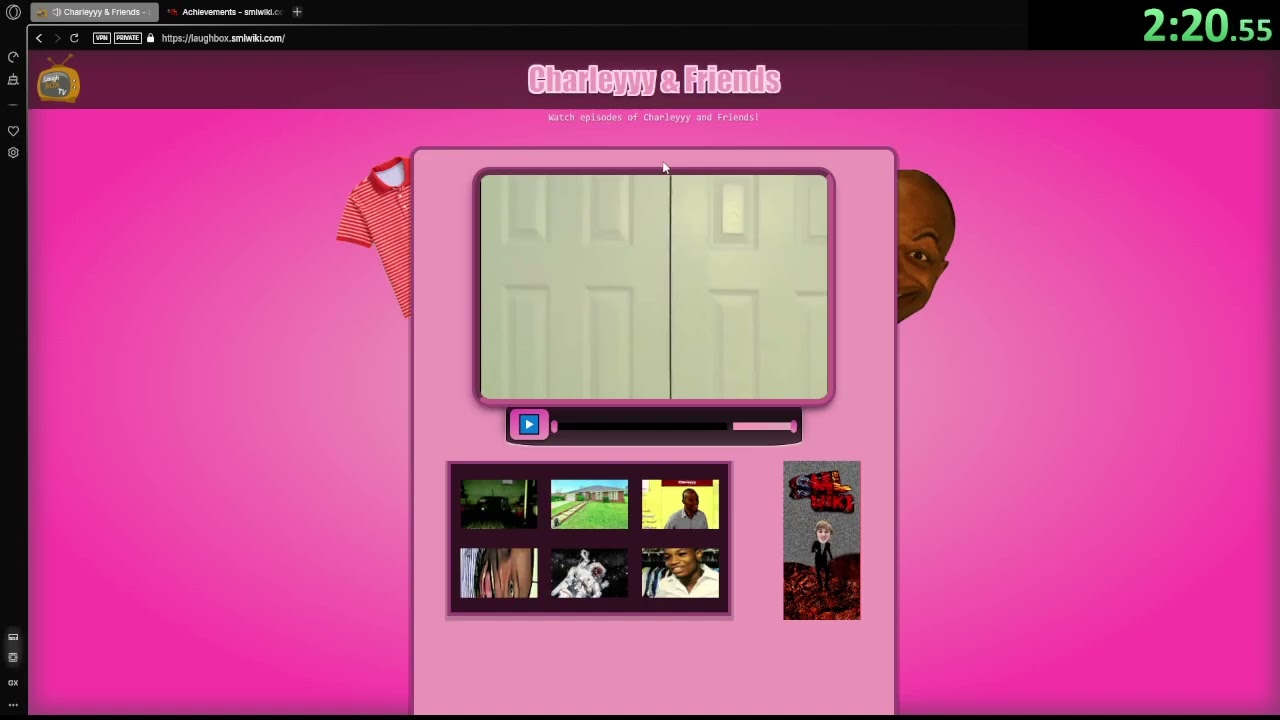Open sidebar settings gear icon
The image size is (1280, 720).
13,153
